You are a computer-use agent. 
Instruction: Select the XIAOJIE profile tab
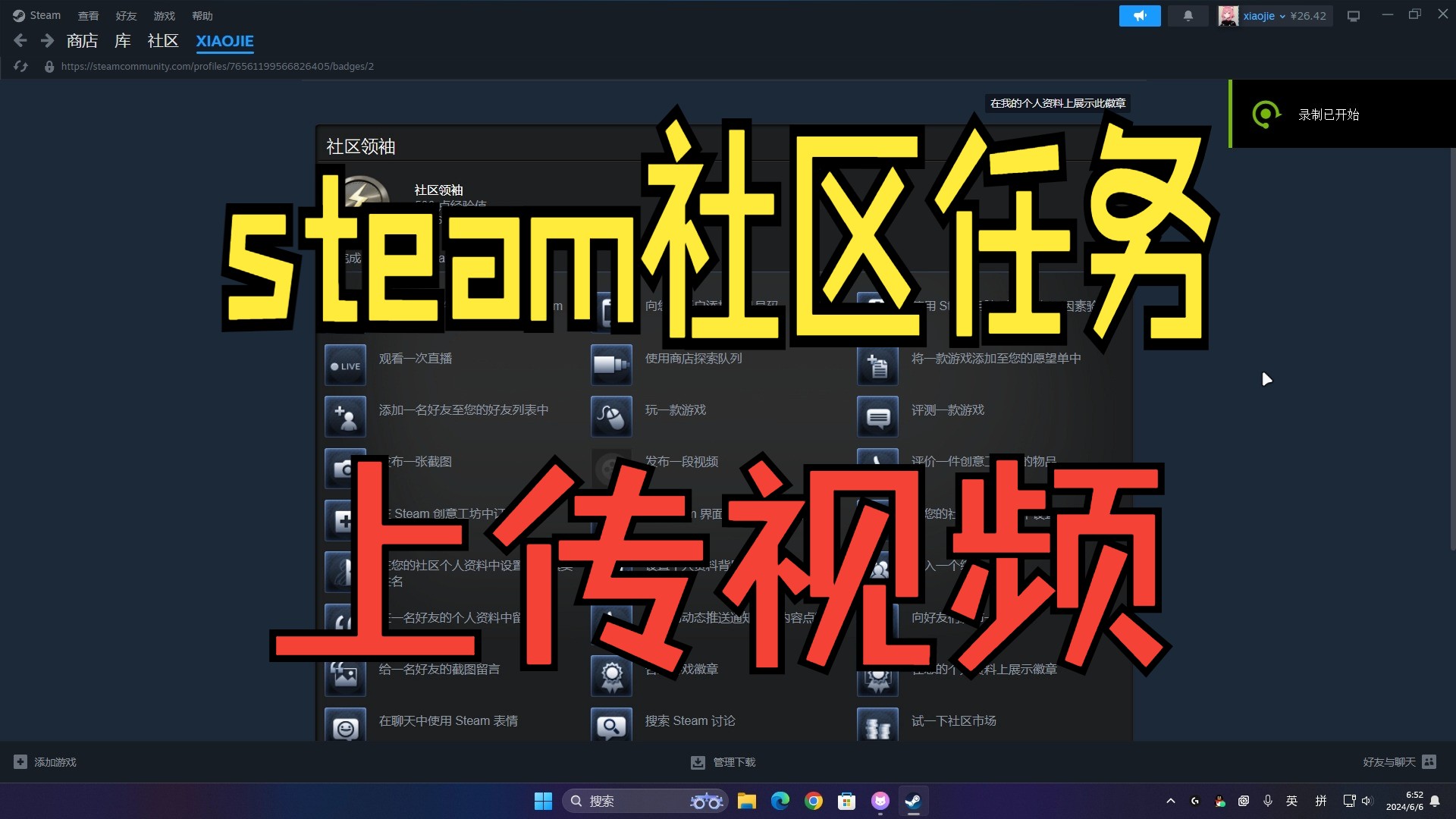pos(224,41)
